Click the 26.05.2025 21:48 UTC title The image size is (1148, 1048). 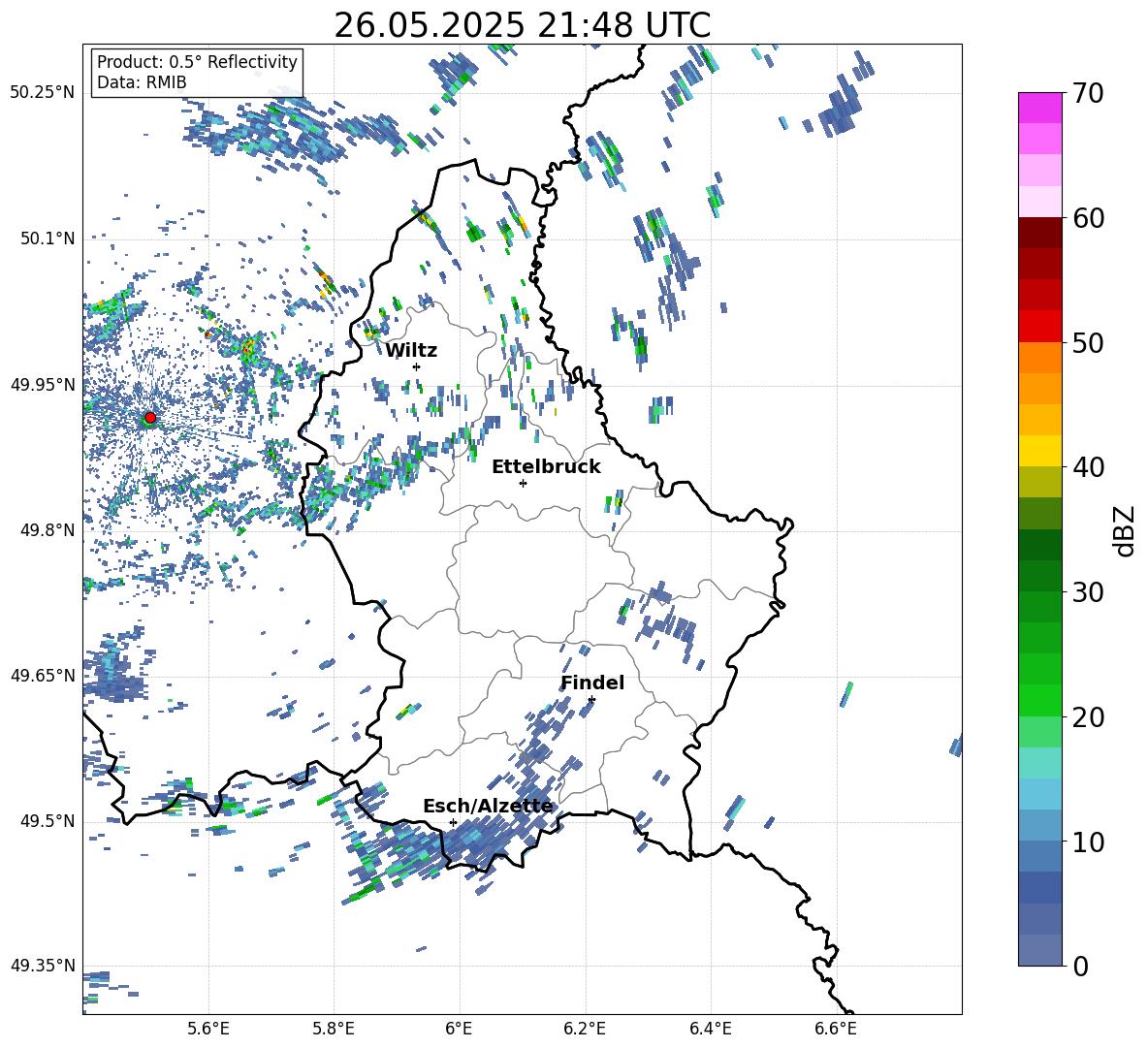(x=522, y=25)
